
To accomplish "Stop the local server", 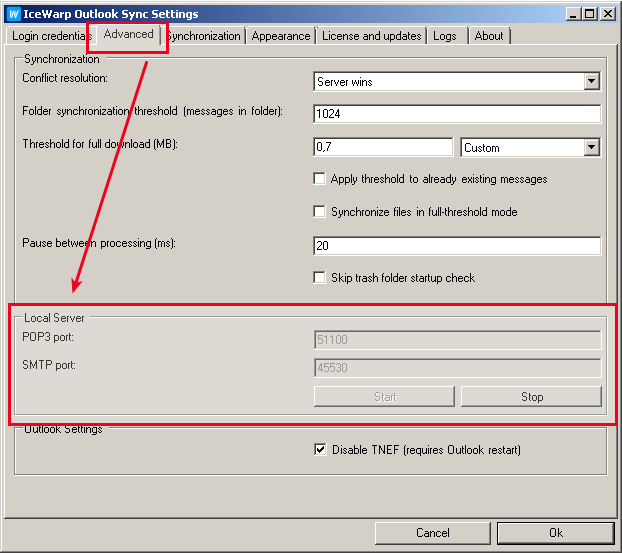I will coord(531,397).
